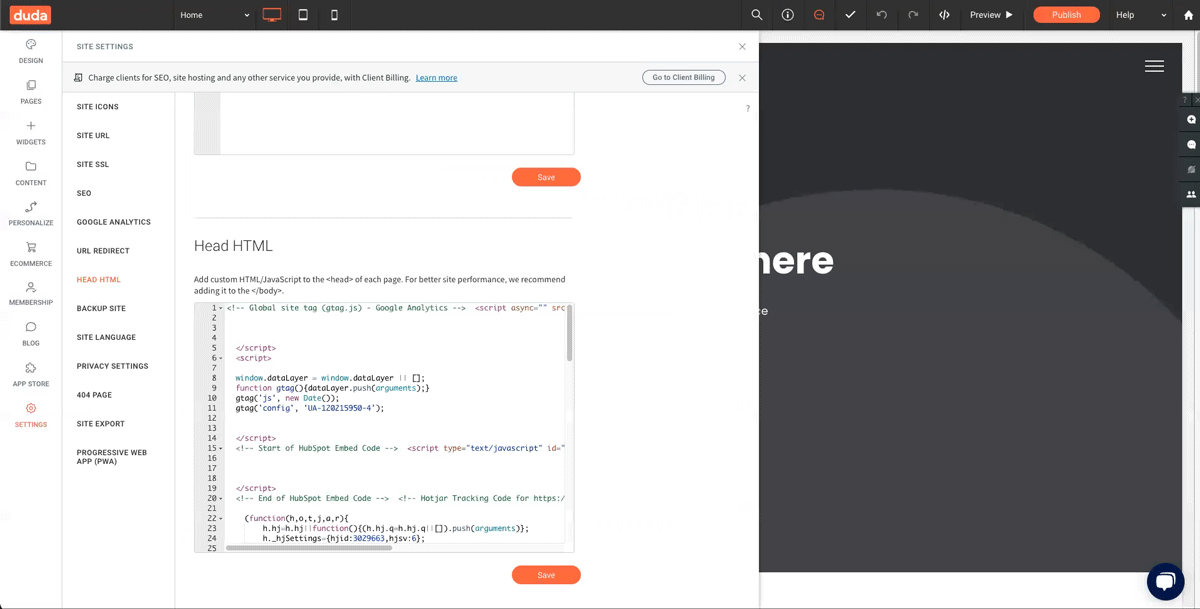
Task: Switch to desktop device view
Action: [x=272, y=15]
